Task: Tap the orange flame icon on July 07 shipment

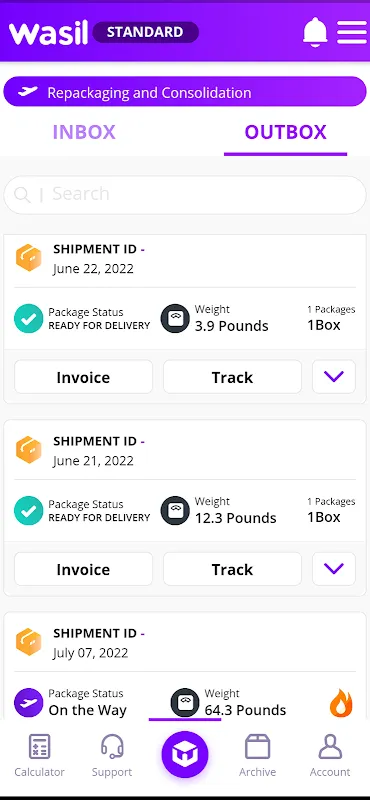Action: point(341,703)
